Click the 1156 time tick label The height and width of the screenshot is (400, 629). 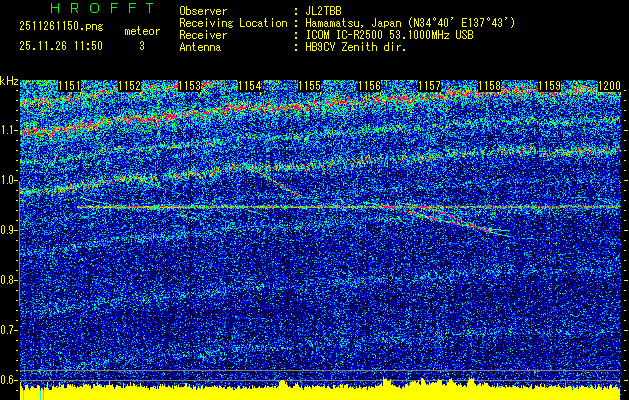coord(368,87)
